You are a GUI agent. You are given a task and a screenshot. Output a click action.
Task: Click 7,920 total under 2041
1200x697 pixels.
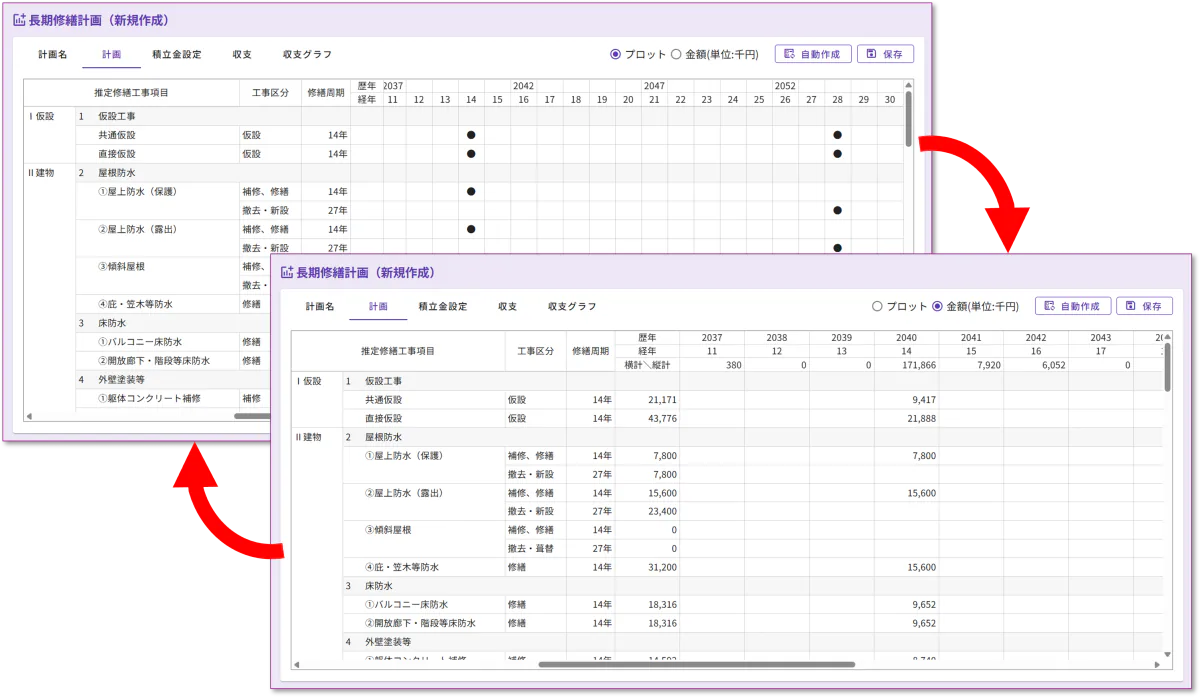[x=971, y=365]
